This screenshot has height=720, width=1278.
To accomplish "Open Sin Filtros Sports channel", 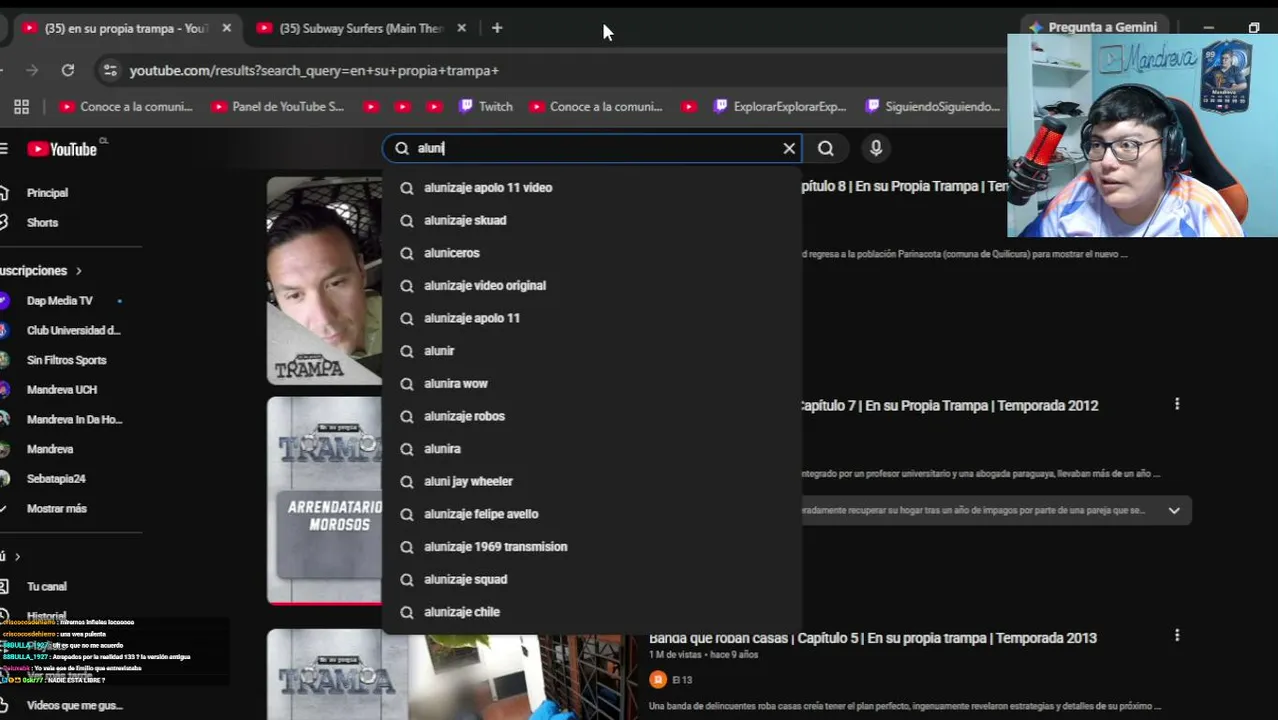I will pos(66,360).
